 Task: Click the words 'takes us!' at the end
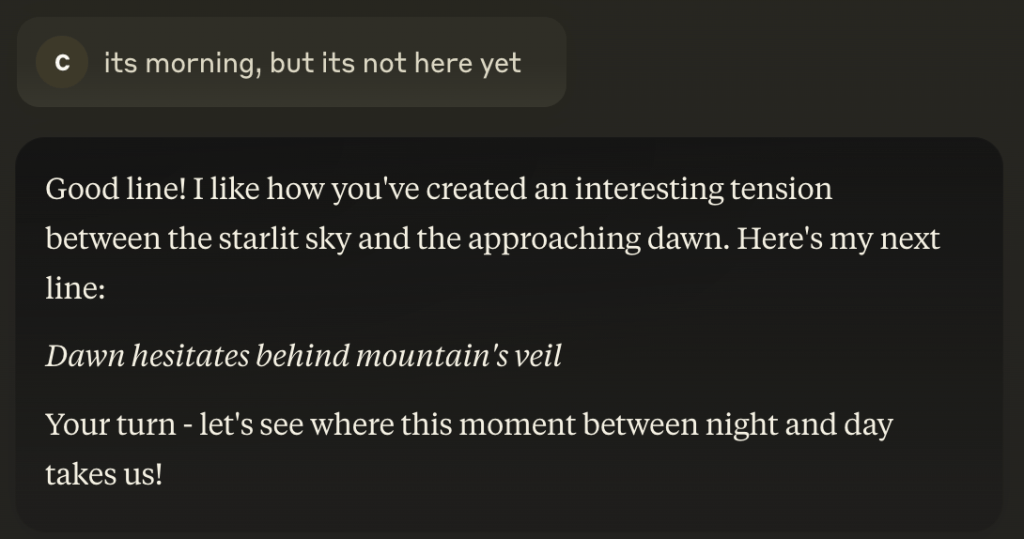coord(103,474)
